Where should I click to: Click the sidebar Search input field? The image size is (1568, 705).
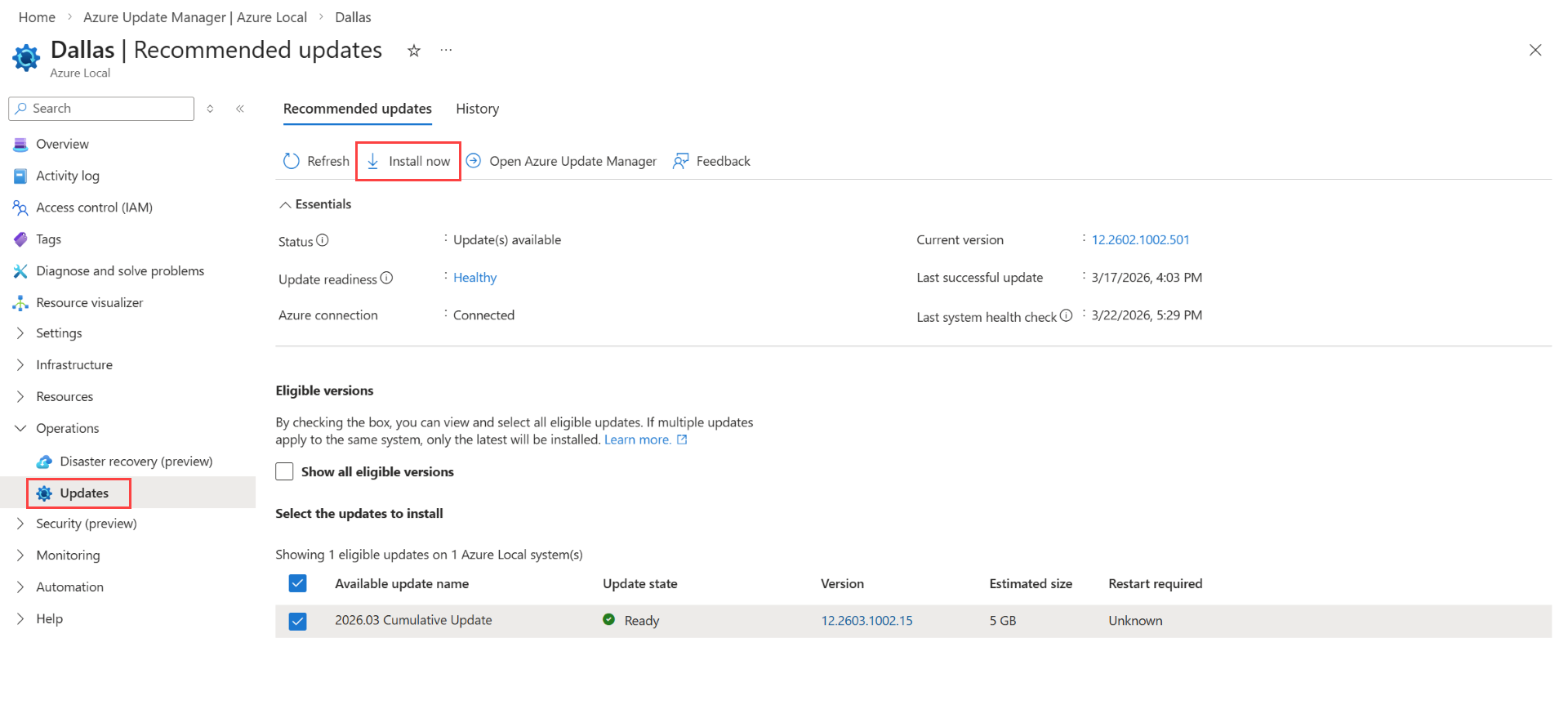[x=101, y=109]
